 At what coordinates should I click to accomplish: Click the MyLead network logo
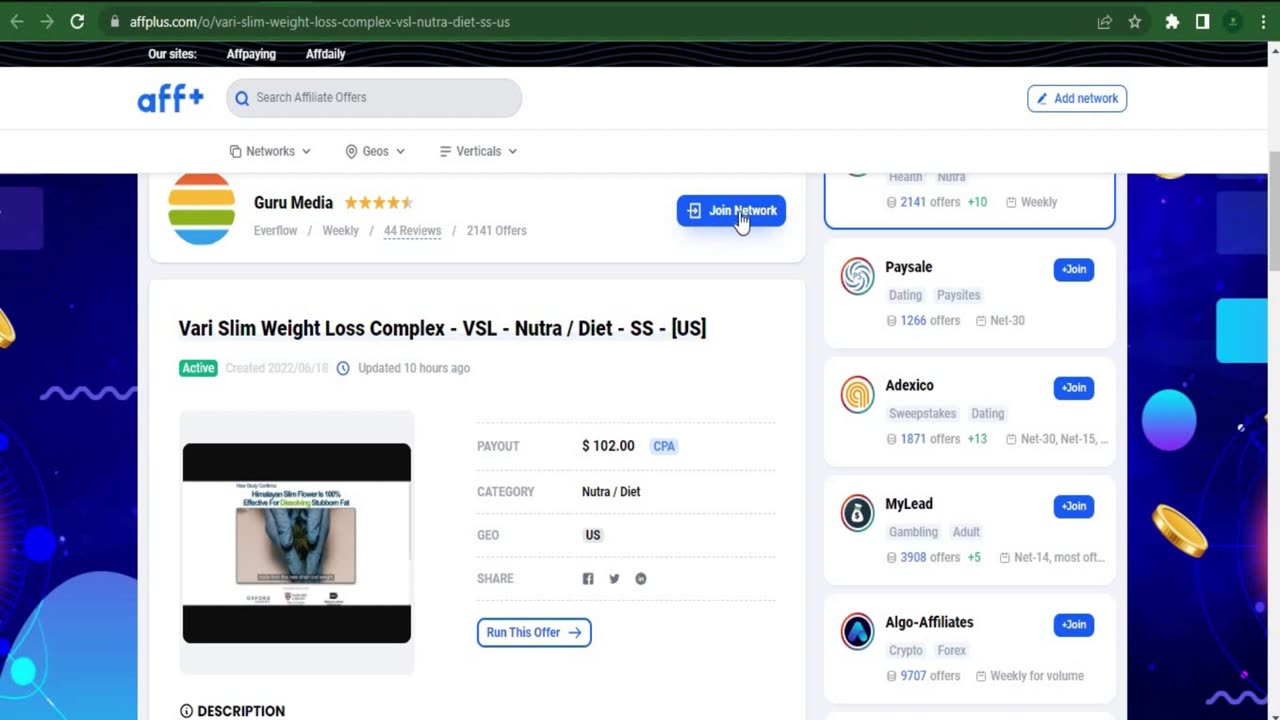[857, 514]
